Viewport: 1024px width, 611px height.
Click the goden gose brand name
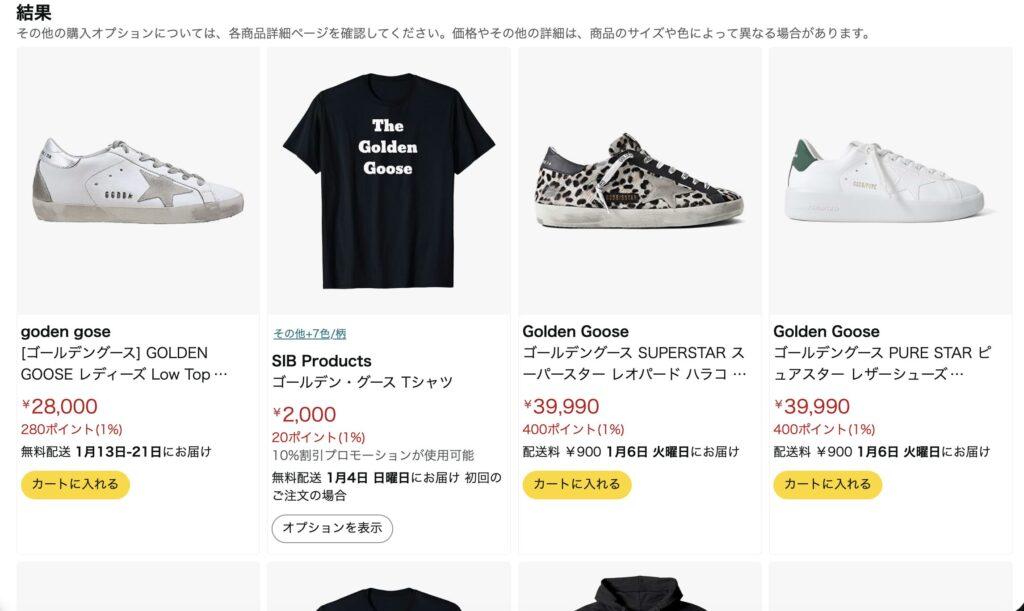pos(65,332)
